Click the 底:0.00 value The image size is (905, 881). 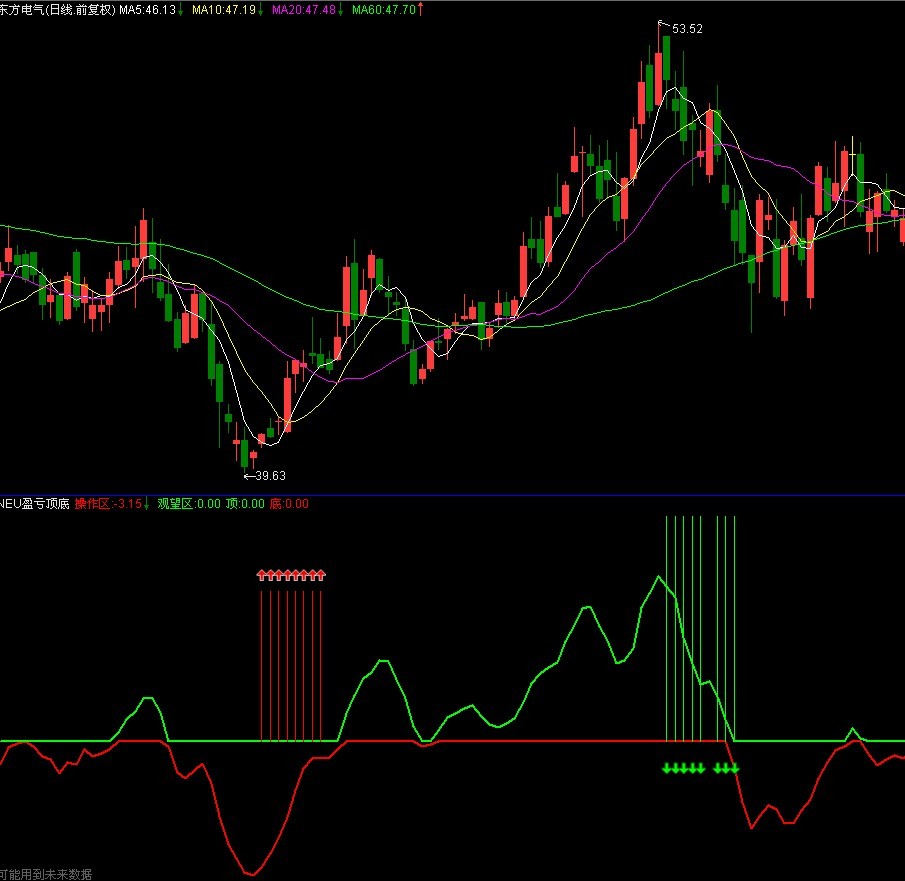pos(289,504)
